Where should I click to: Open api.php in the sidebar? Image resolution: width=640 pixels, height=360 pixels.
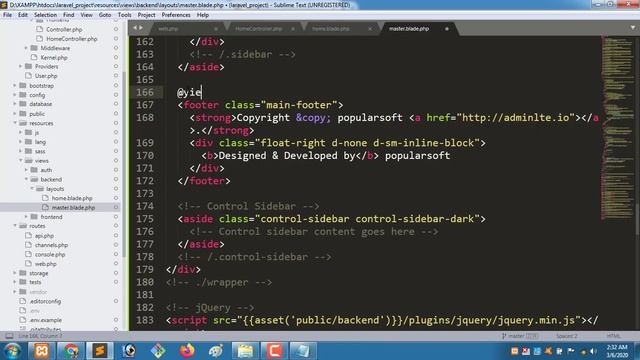44,236
